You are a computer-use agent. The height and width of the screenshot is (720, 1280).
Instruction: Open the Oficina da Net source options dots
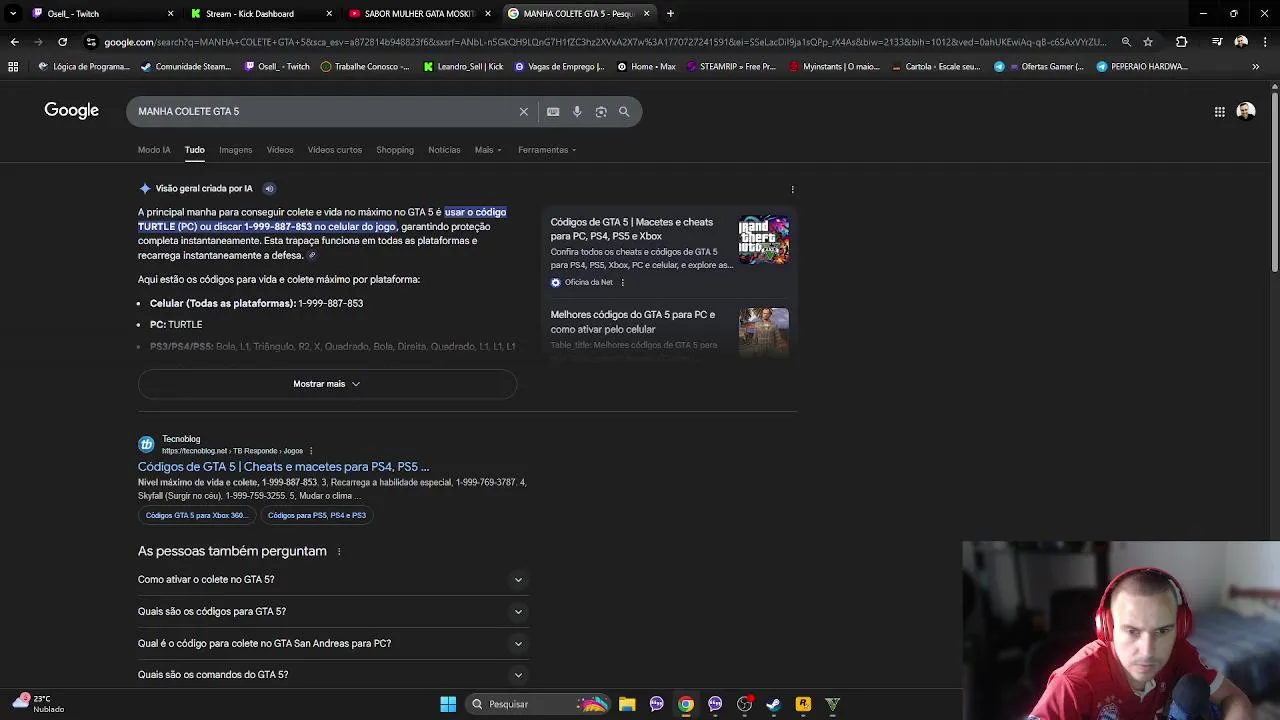pyautogui.click(x=622, y=283)
